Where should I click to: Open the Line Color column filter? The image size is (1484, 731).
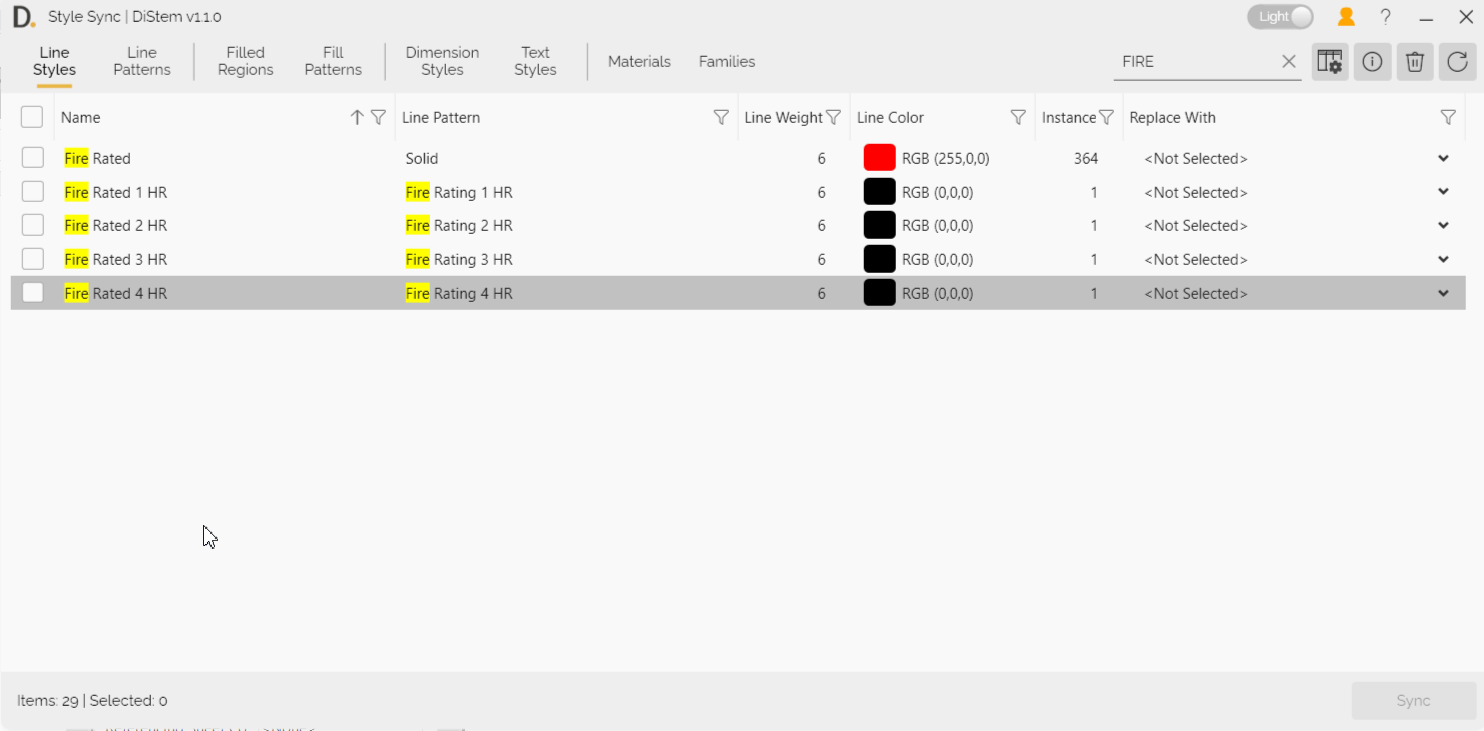click(1018, 118)
